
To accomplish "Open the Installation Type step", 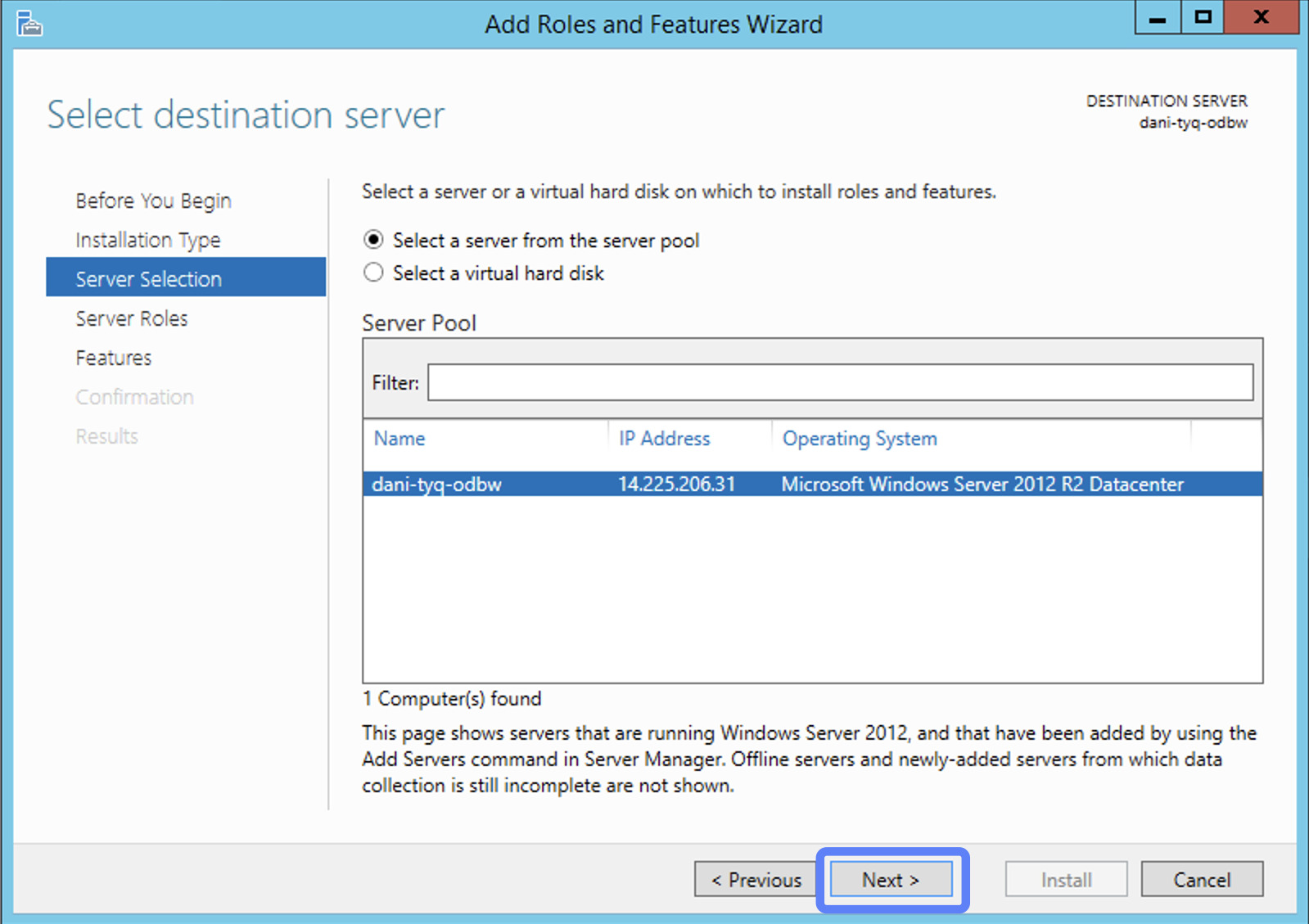I will [x=148, y=240].
